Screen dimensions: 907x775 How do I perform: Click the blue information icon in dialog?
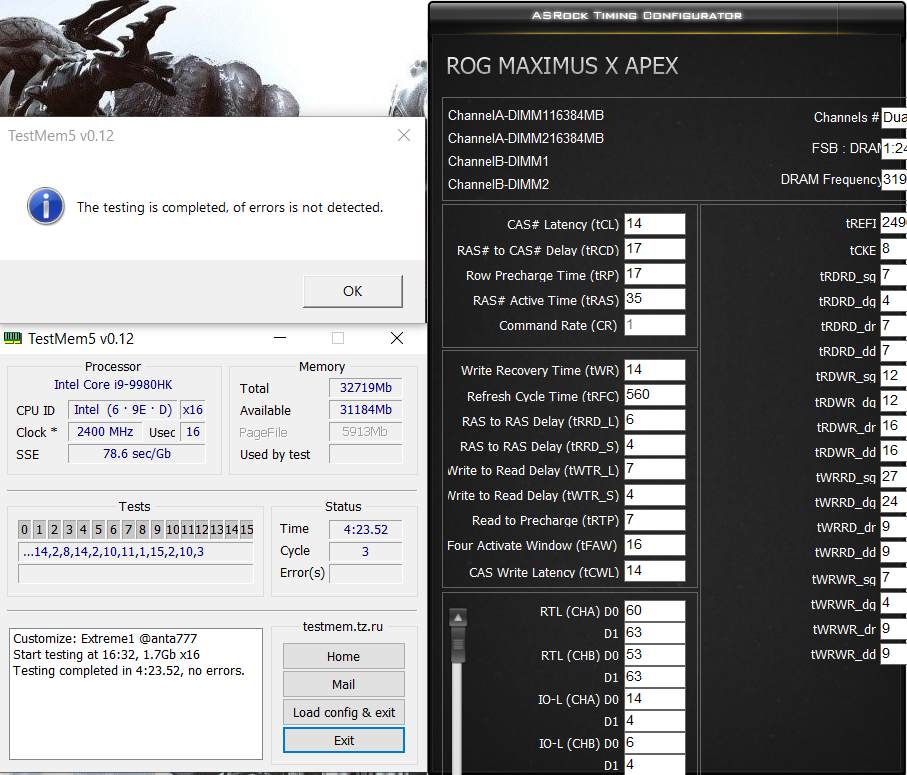(46, 206)
